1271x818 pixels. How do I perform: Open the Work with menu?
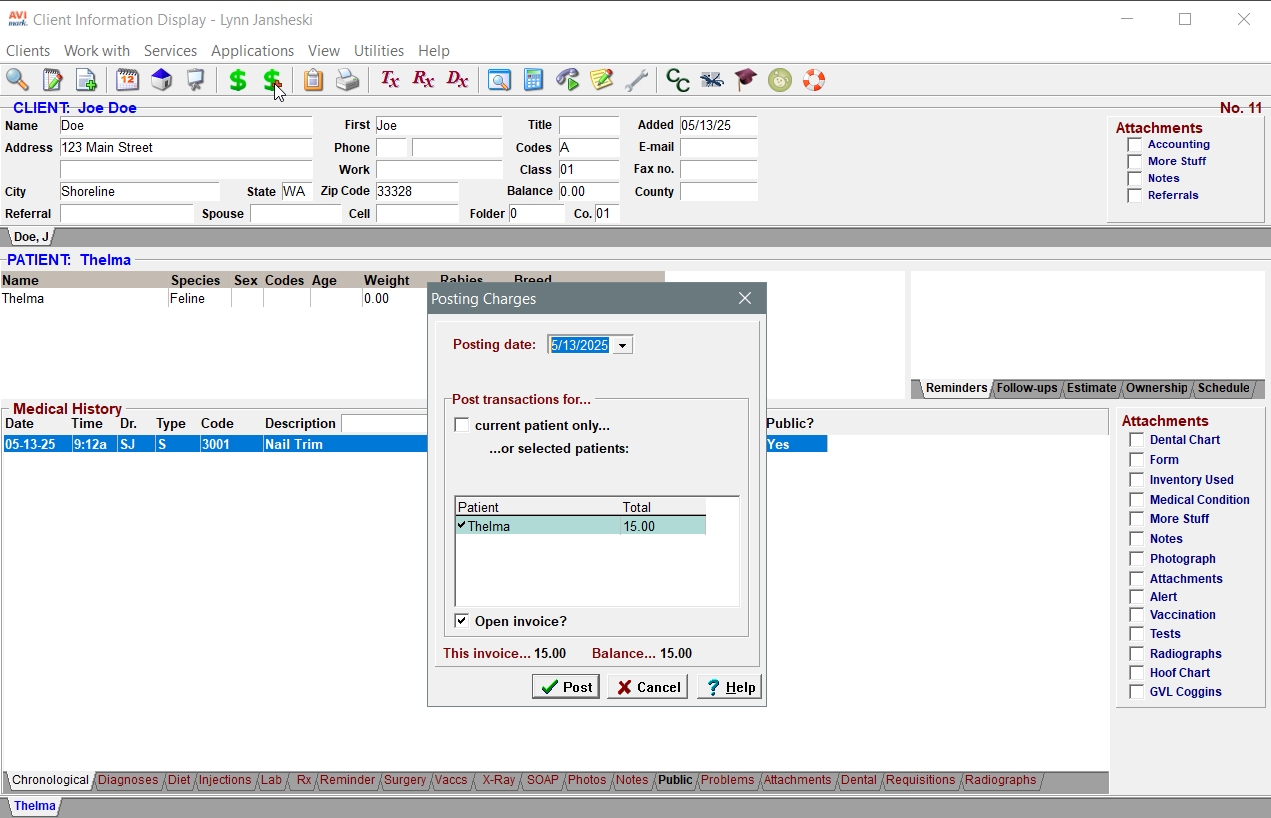97,50
